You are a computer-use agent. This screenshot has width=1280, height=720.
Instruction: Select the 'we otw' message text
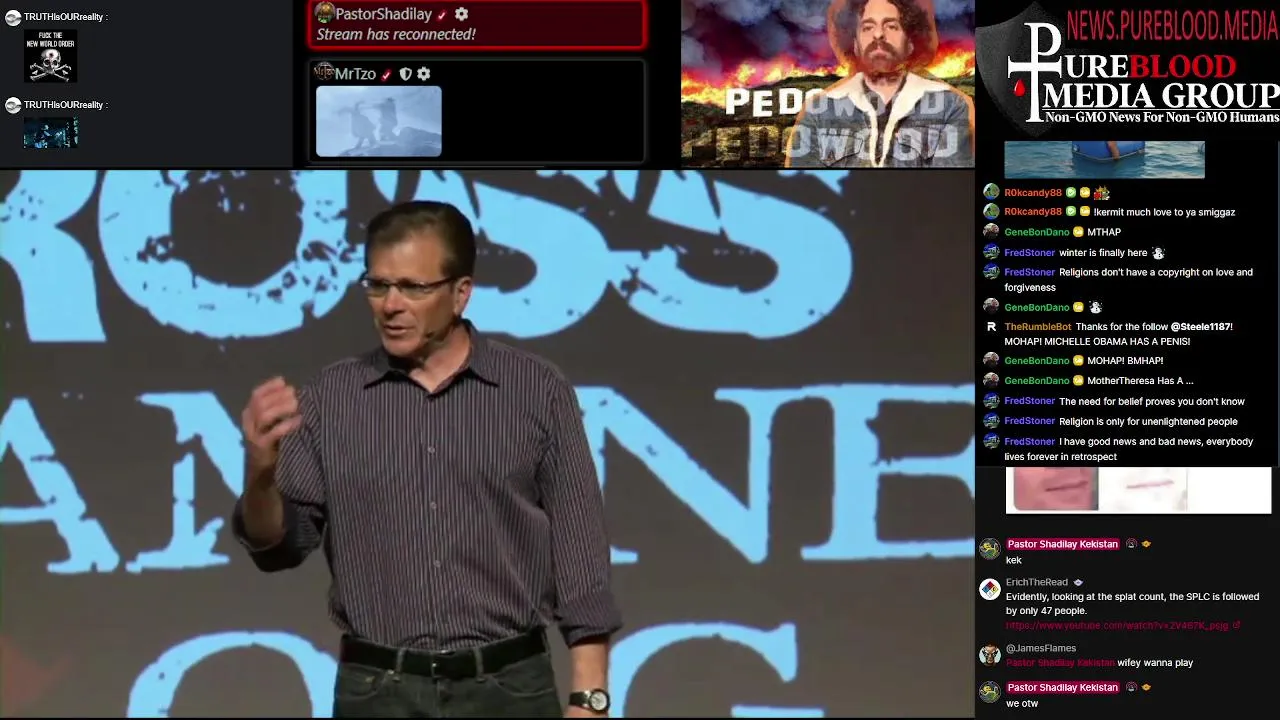click(x=1022, y=703)
